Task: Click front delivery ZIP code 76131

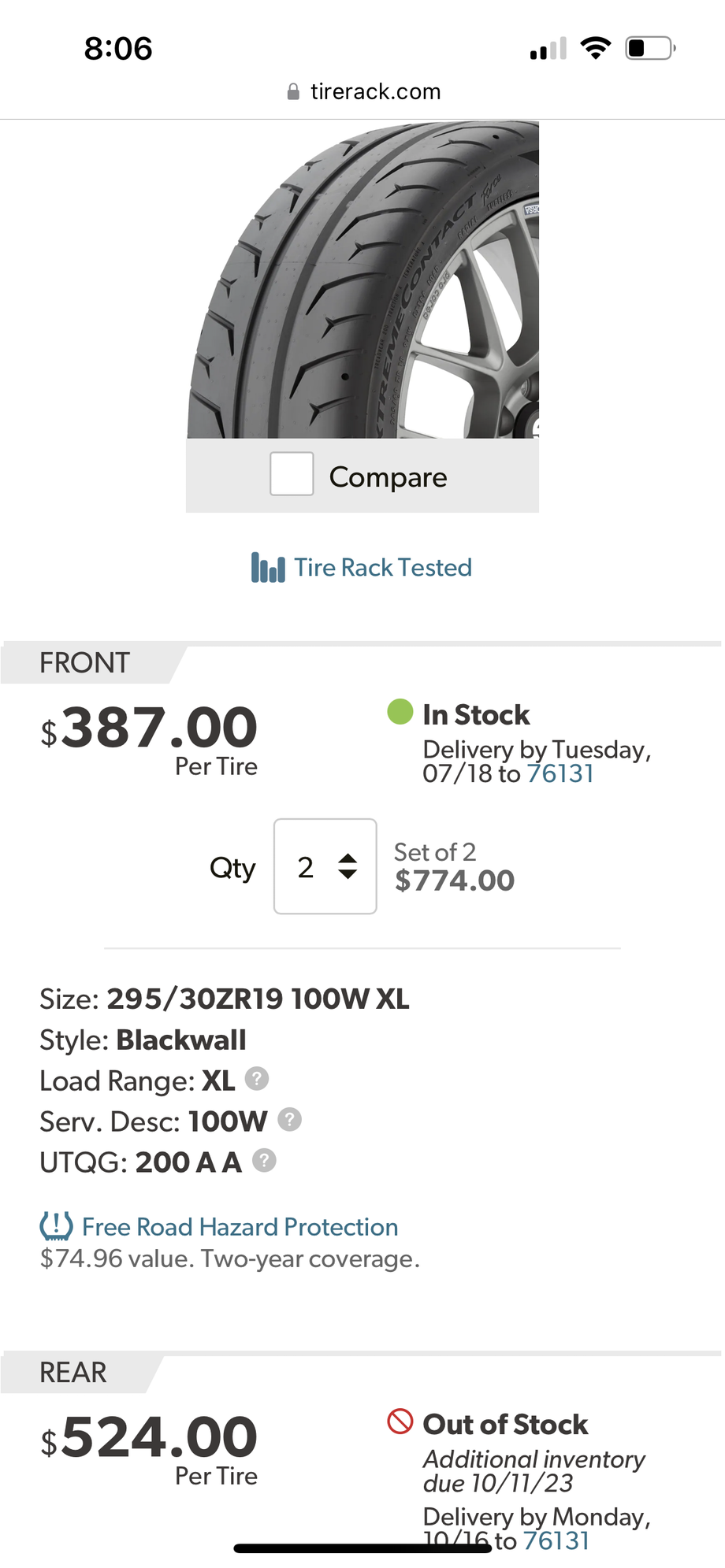Action: click(560, 773)
